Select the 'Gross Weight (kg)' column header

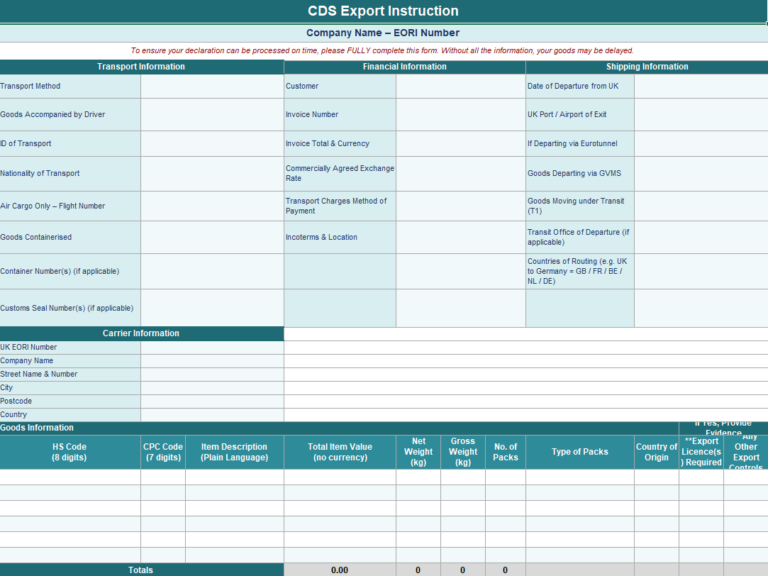tap(463, 452)
